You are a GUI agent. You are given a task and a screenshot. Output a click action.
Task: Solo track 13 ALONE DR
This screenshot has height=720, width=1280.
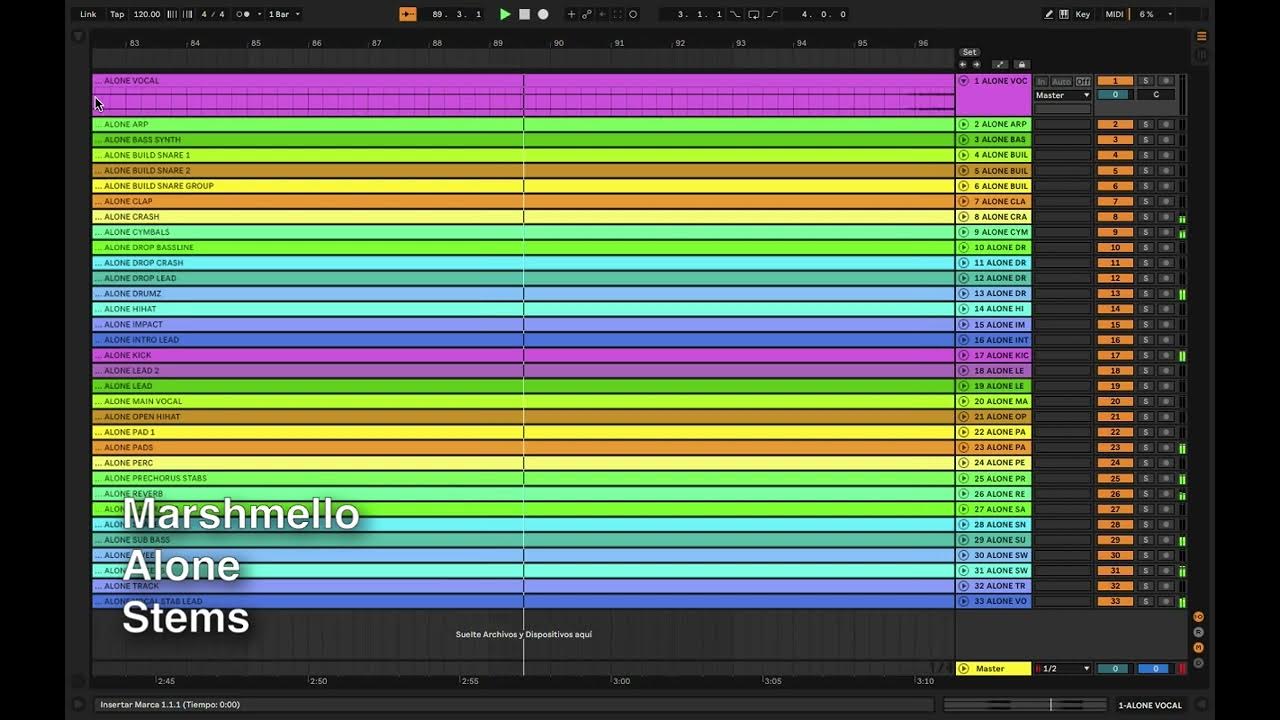[1146, 294]
